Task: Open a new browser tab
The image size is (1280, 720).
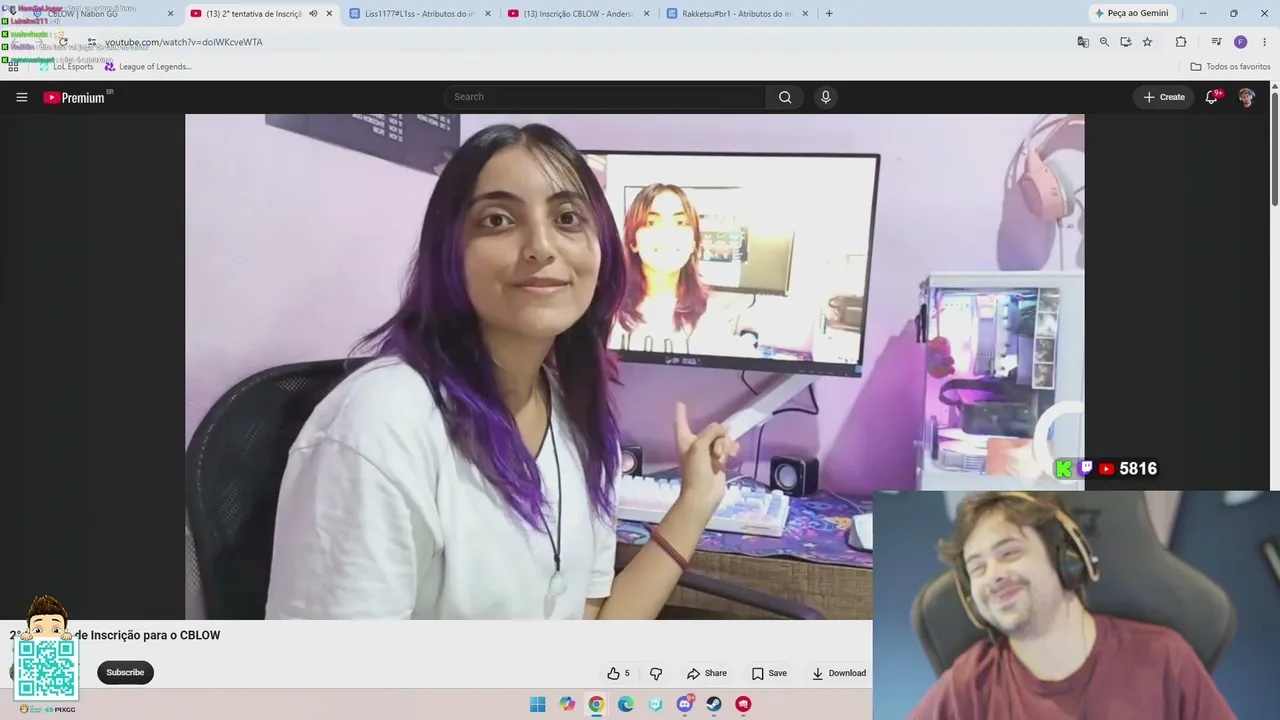Action: click(829, 14)
